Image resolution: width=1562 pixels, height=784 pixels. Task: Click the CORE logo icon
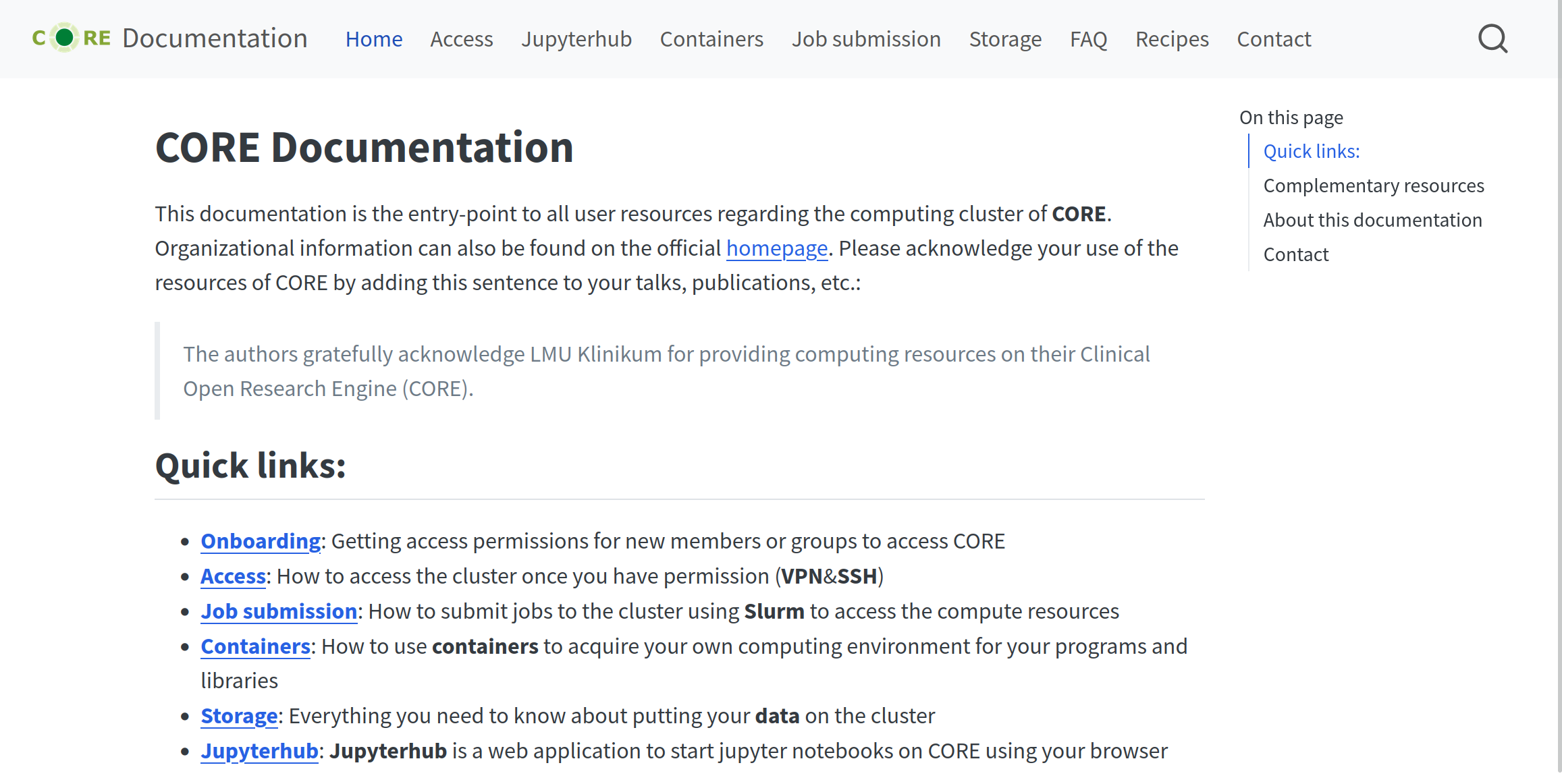click(x=72, y=38)
